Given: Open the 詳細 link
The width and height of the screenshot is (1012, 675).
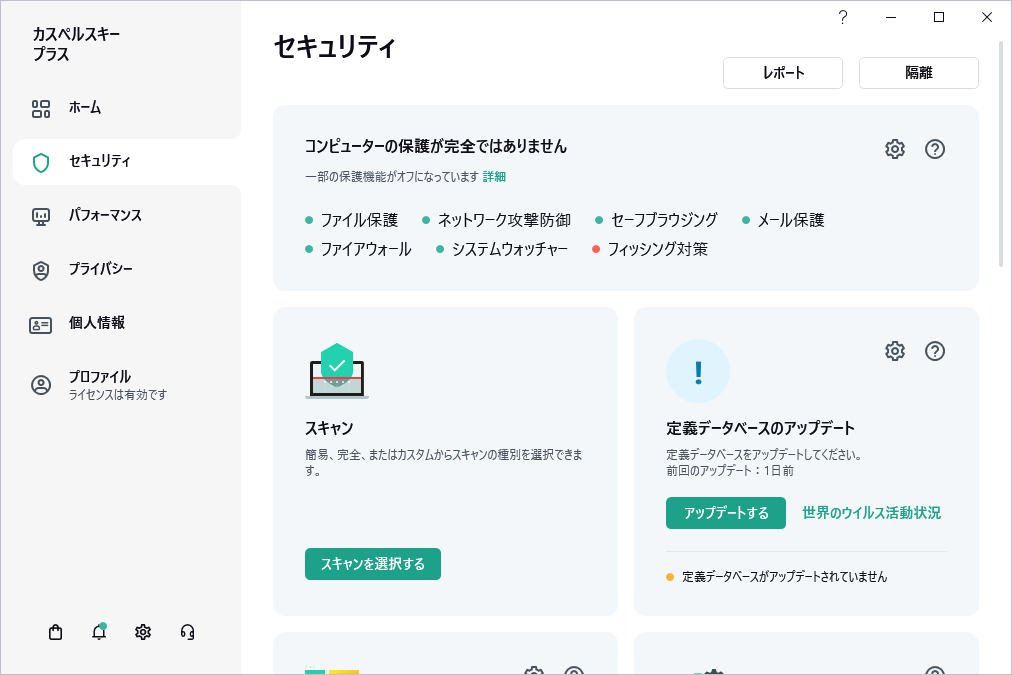Looking at the screenshot, I should tap(494, 177).
